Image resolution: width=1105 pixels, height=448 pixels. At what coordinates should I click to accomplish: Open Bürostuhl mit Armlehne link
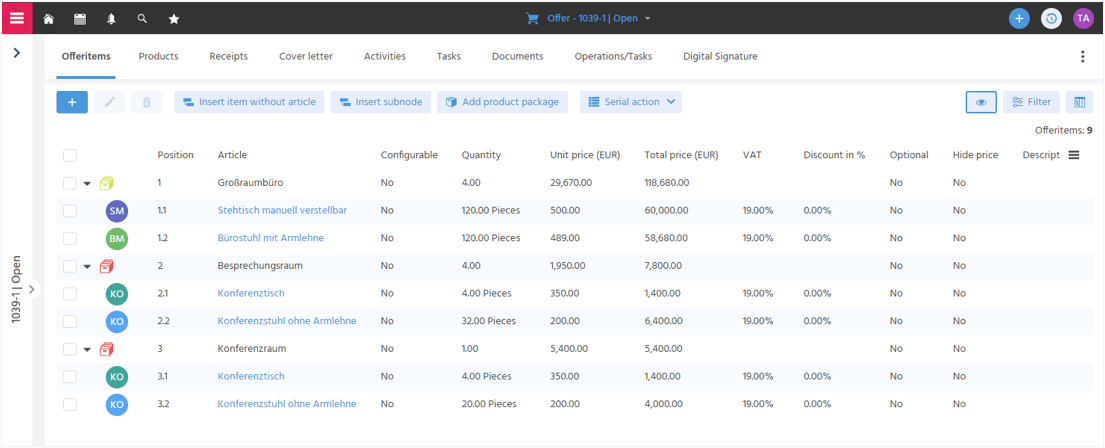pyautogui.click(x=271, y=238)
